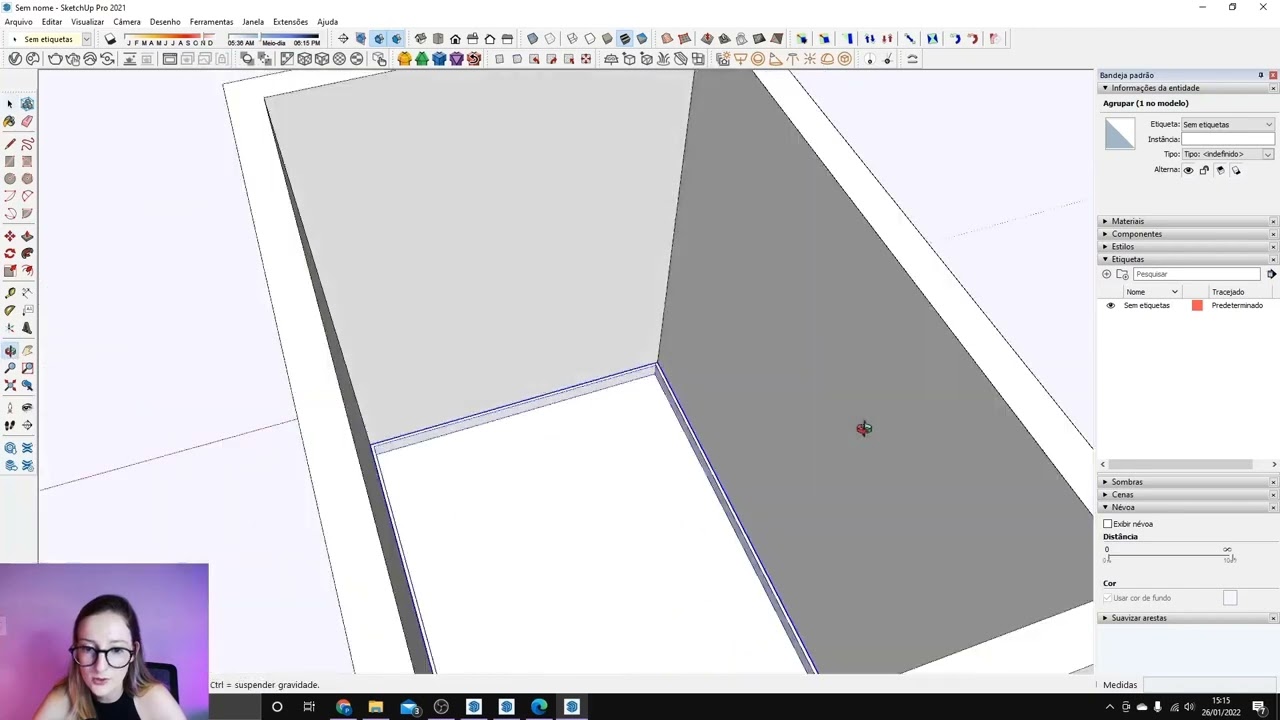Screen dimensions: 1280x720
Task: Select the arrow Select tool
Action: 10,104
